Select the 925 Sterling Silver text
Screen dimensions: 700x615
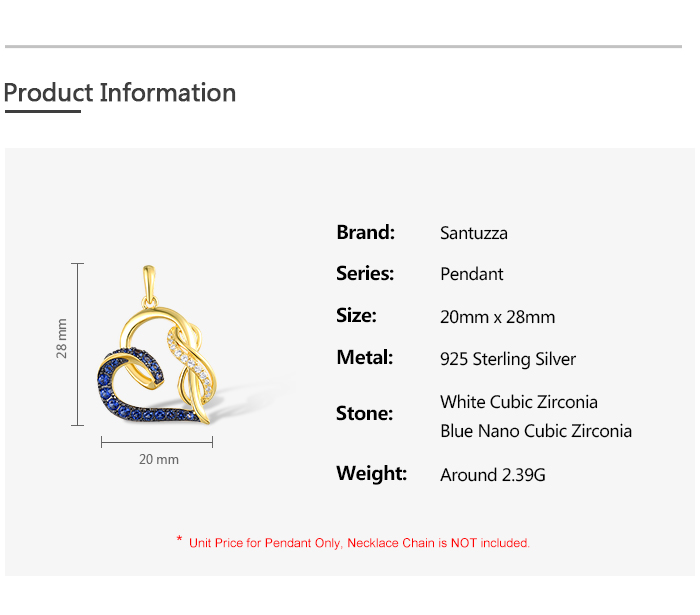click(x=508, y=359)
